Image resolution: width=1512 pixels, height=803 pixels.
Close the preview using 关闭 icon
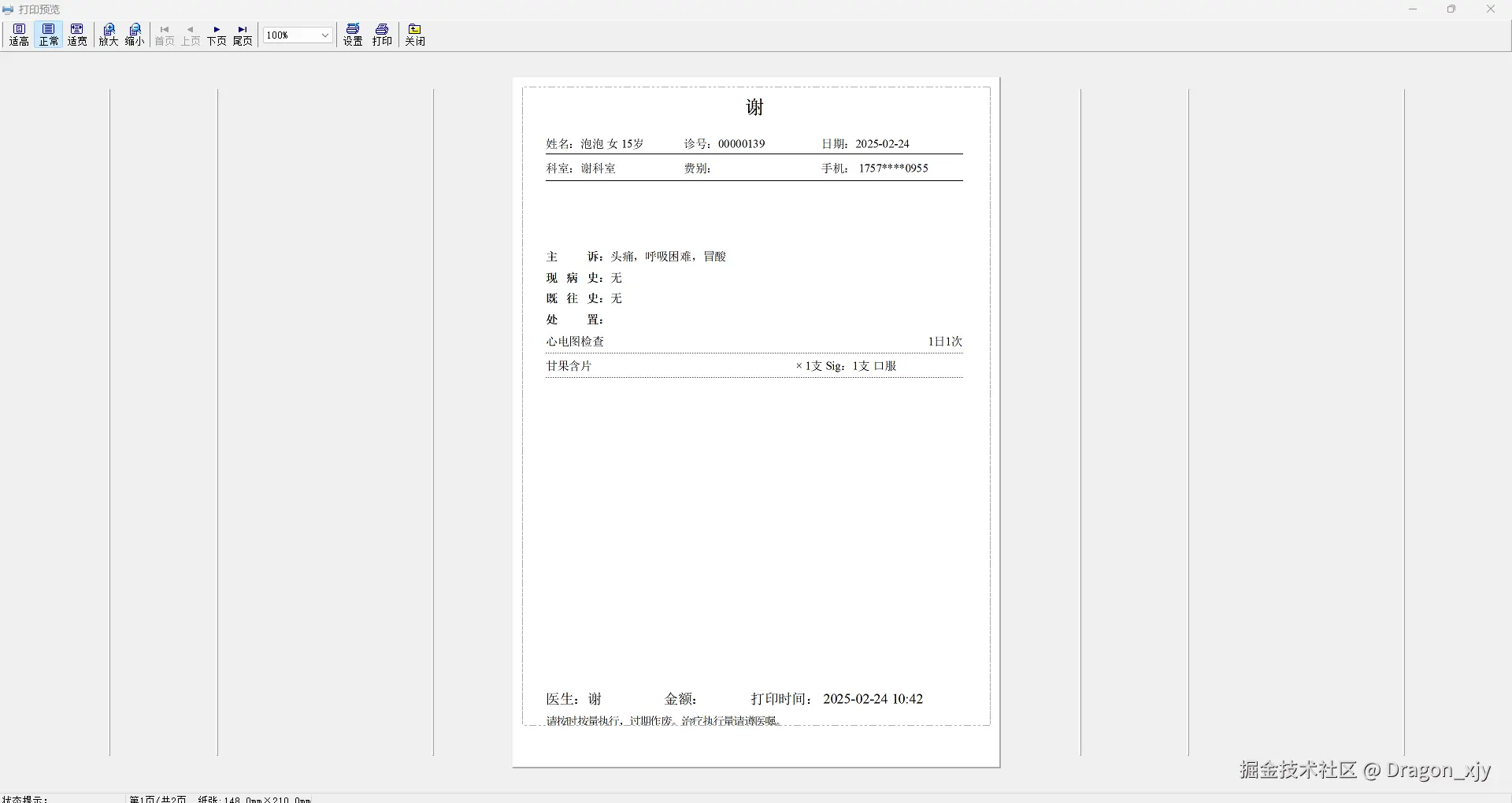pos(415,35)
